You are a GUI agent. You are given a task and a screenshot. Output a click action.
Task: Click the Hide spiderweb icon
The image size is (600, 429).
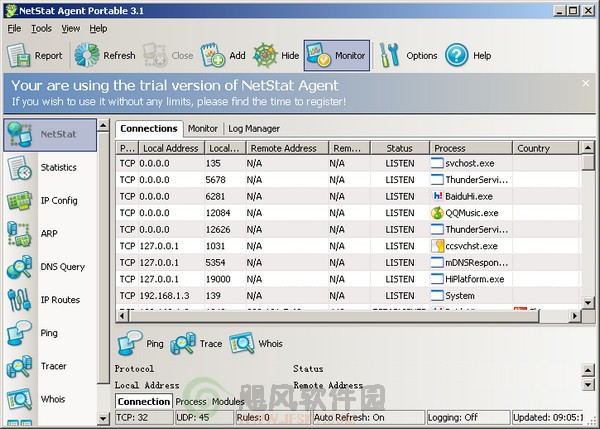point(265,55)
